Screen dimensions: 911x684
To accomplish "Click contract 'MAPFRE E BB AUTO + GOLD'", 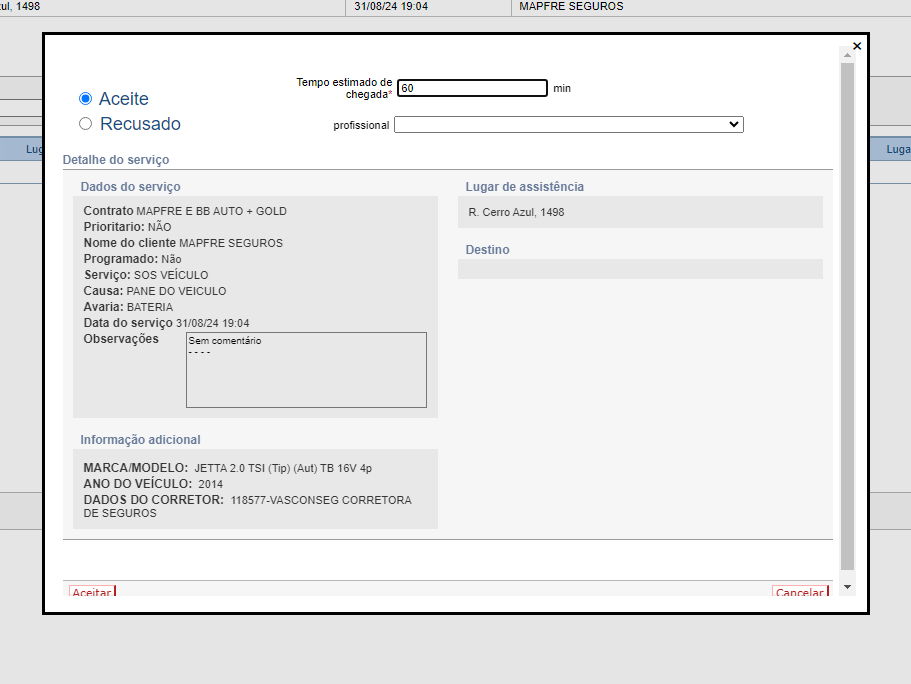I will click(211, 211).
